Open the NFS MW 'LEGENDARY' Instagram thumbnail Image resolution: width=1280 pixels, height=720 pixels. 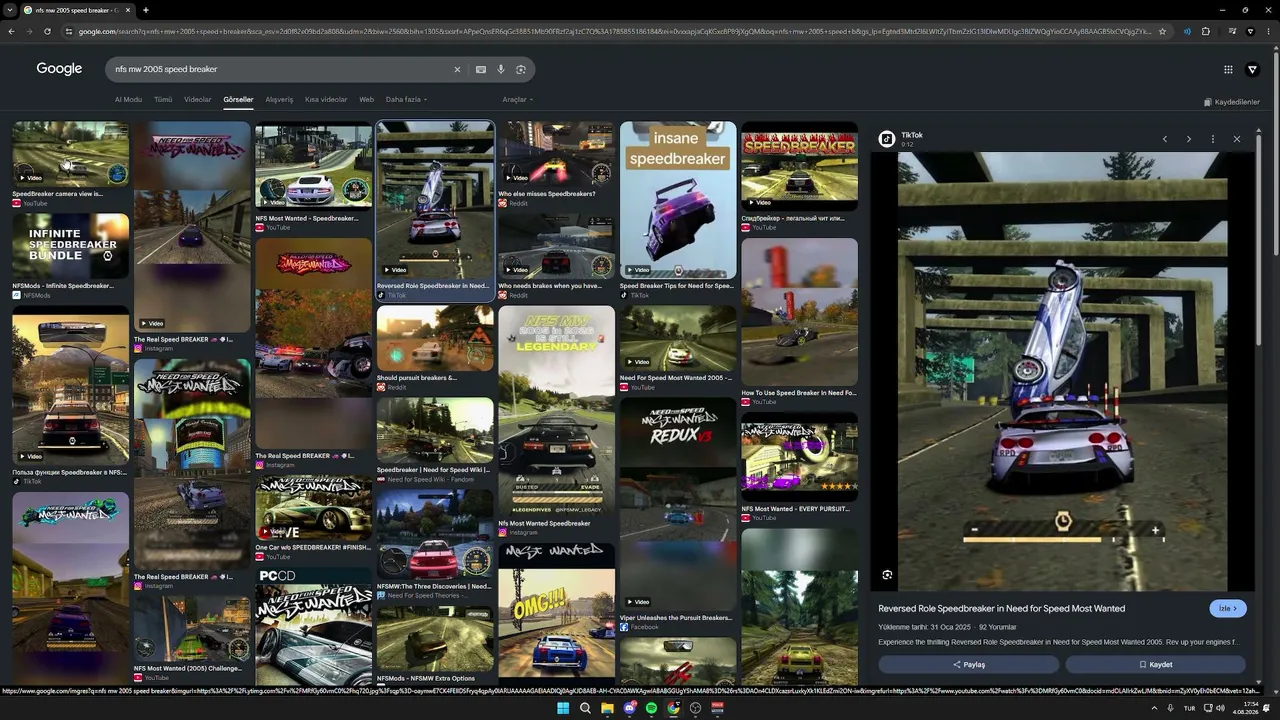pyautogui.click(x=556, y=411)
